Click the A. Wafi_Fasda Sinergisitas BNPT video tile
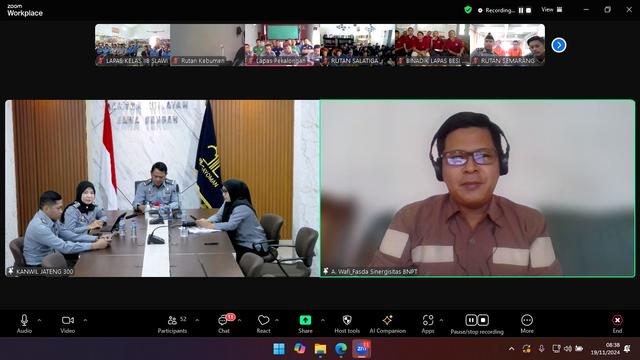Viewport: 640px width, 360px height. [x=478, y=189]
